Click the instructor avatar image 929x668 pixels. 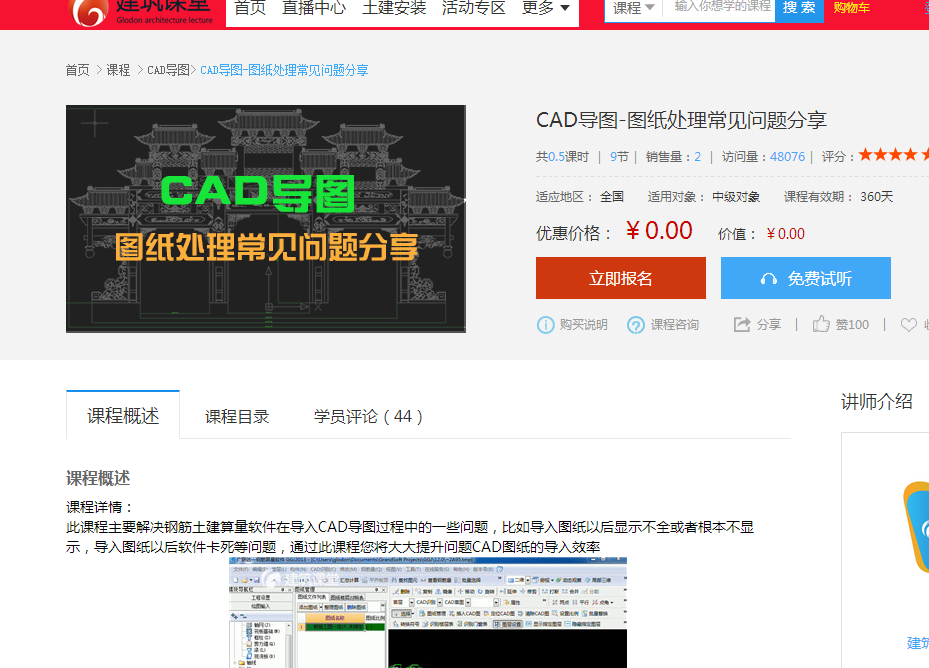pos(915,527)
